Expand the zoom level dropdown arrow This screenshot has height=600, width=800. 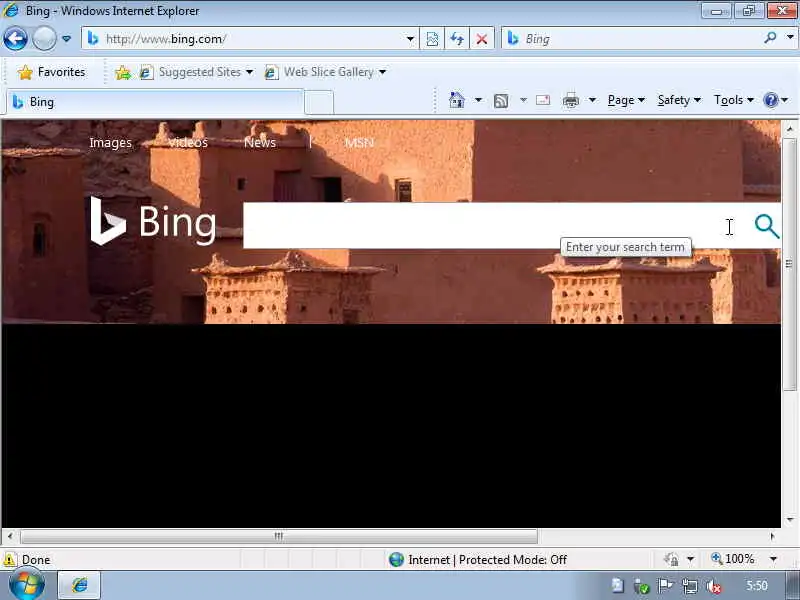pyautogui.click(x=773, y=559)
